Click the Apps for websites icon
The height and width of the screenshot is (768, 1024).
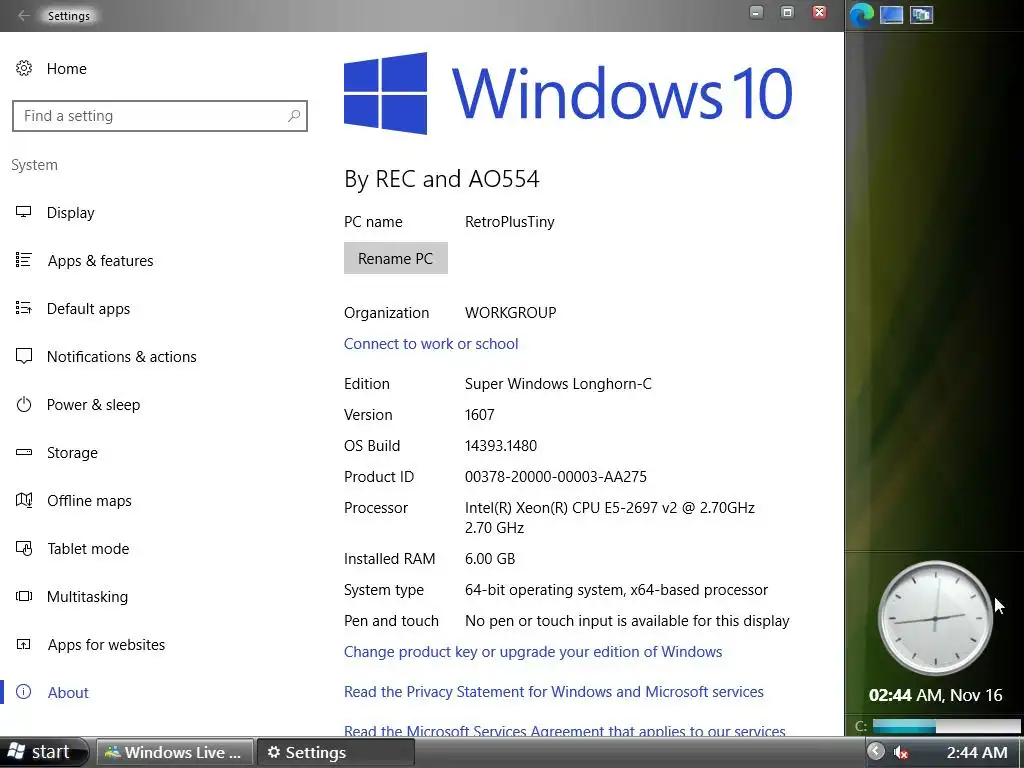click(24, 645)
